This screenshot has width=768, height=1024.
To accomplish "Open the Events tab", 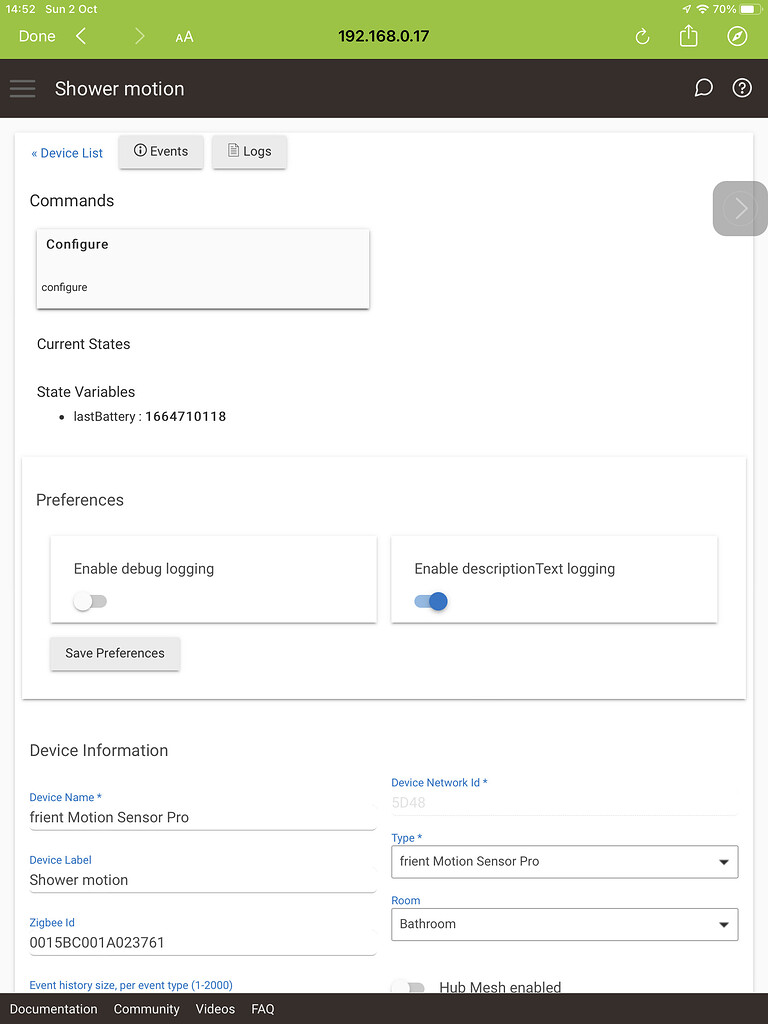I will click(161, 152).
